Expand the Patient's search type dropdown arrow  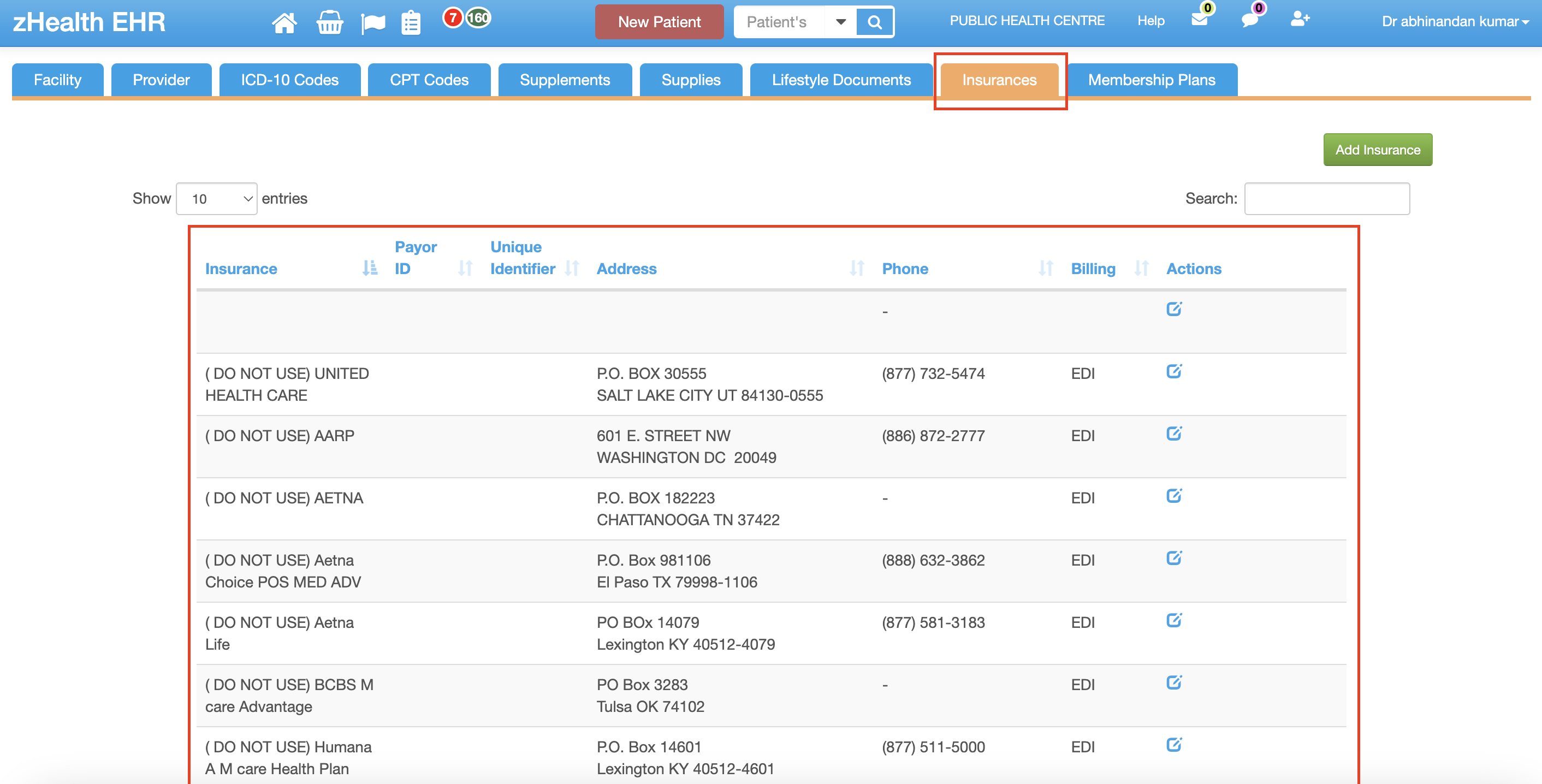click(x=840, y=22)
